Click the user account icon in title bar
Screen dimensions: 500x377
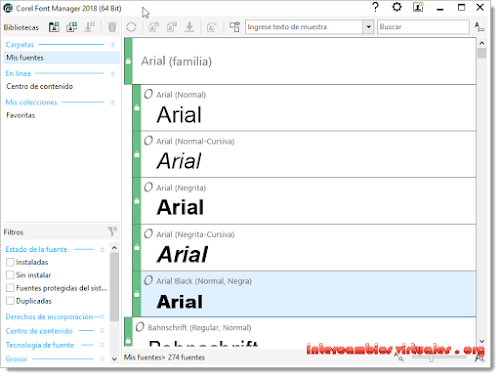[418, 7]
